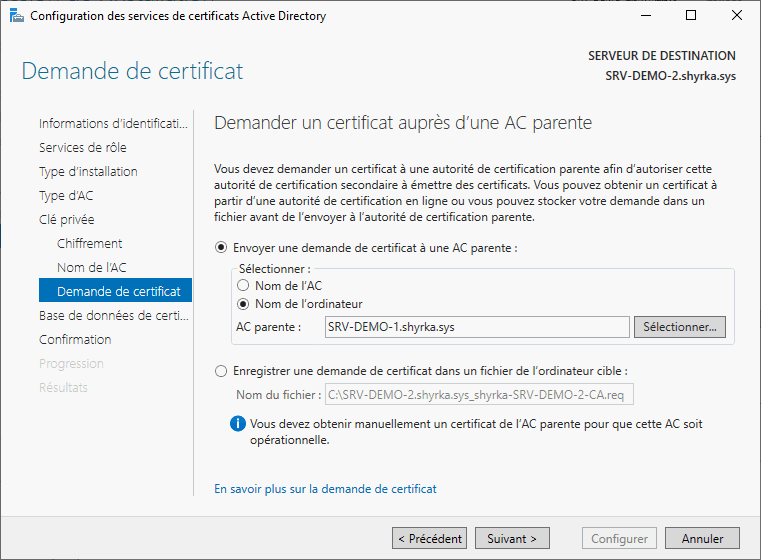Open 'Base de données de certi...' step
This screenshot has height=560, width=761.
(x=113, y=316)
